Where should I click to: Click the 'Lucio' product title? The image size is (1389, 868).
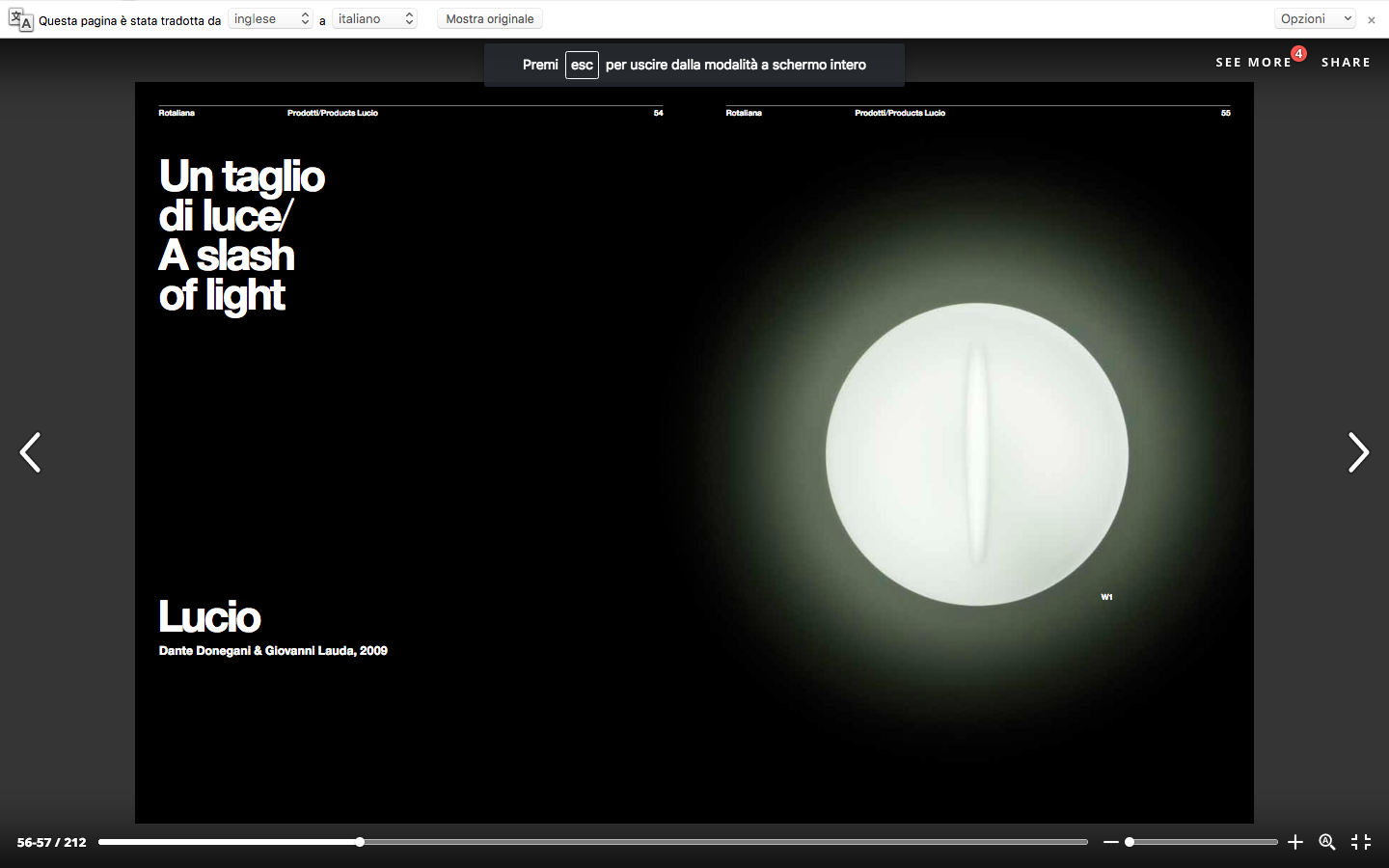click(x=209, y=617)
